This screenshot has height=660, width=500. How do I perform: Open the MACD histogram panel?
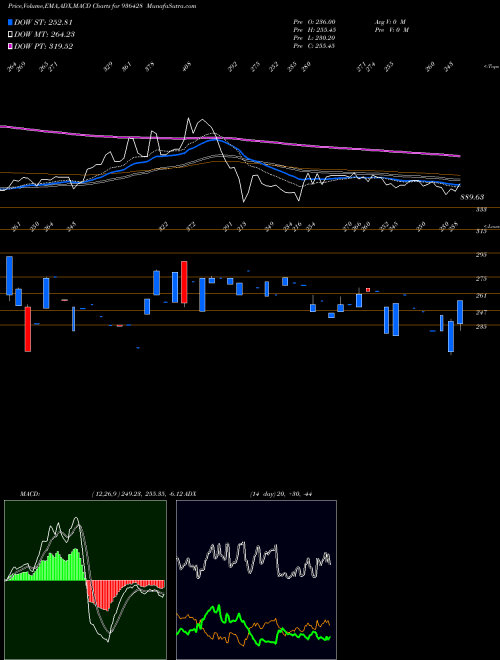tap(85, 580)
